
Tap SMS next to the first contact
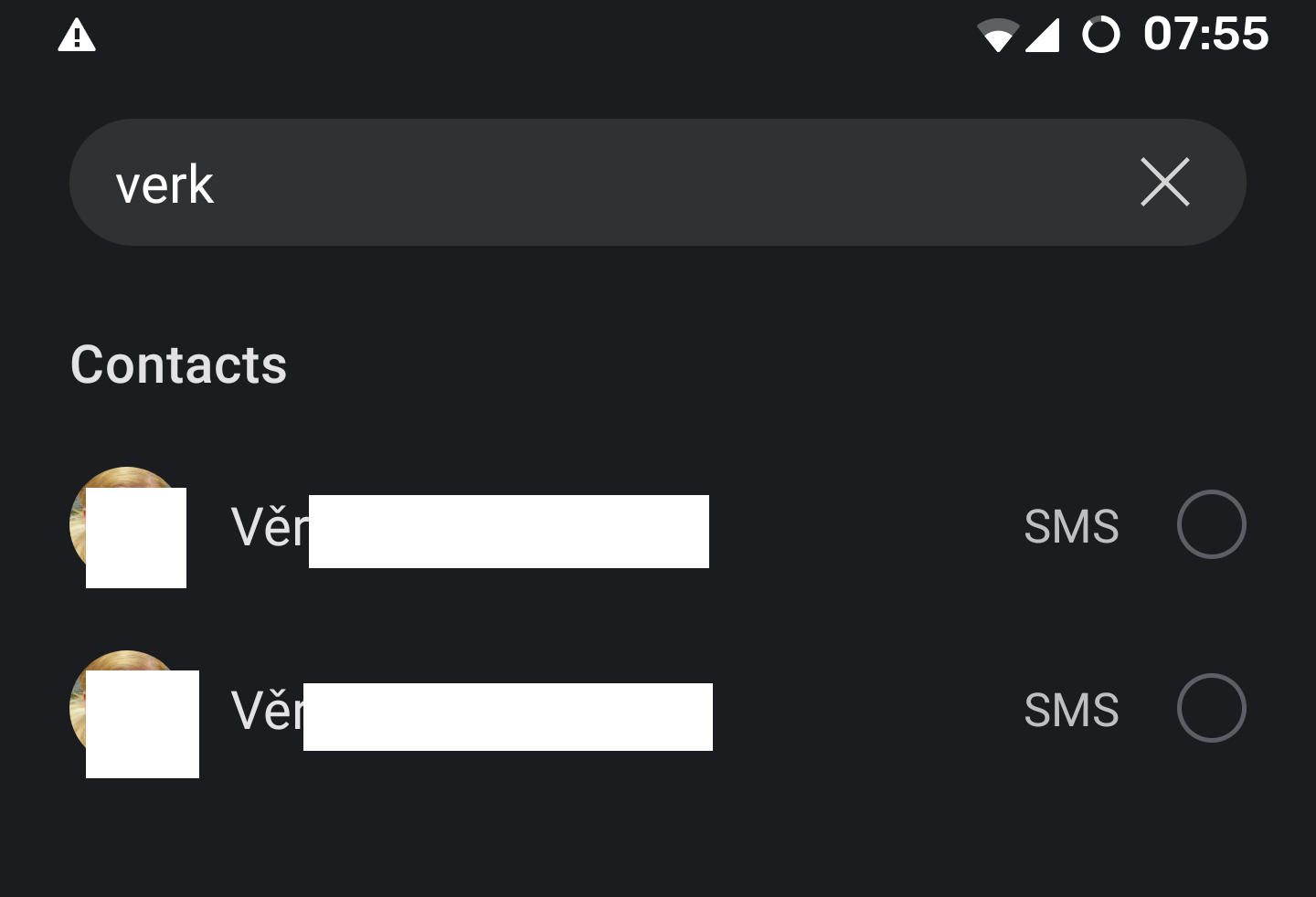1071,525
